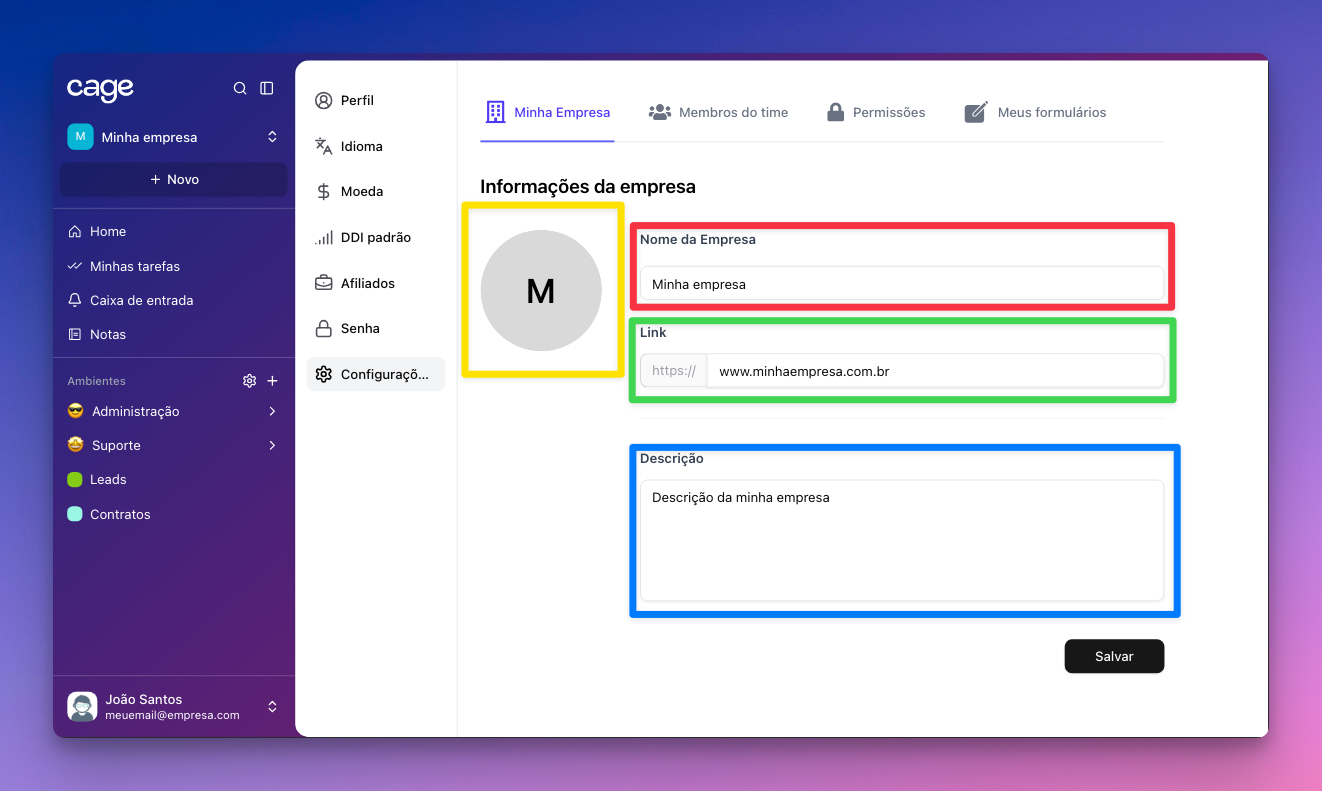Screen dimensions: 1322x791
Task: Expand the Suporte environment chevron
Action: 272,445
